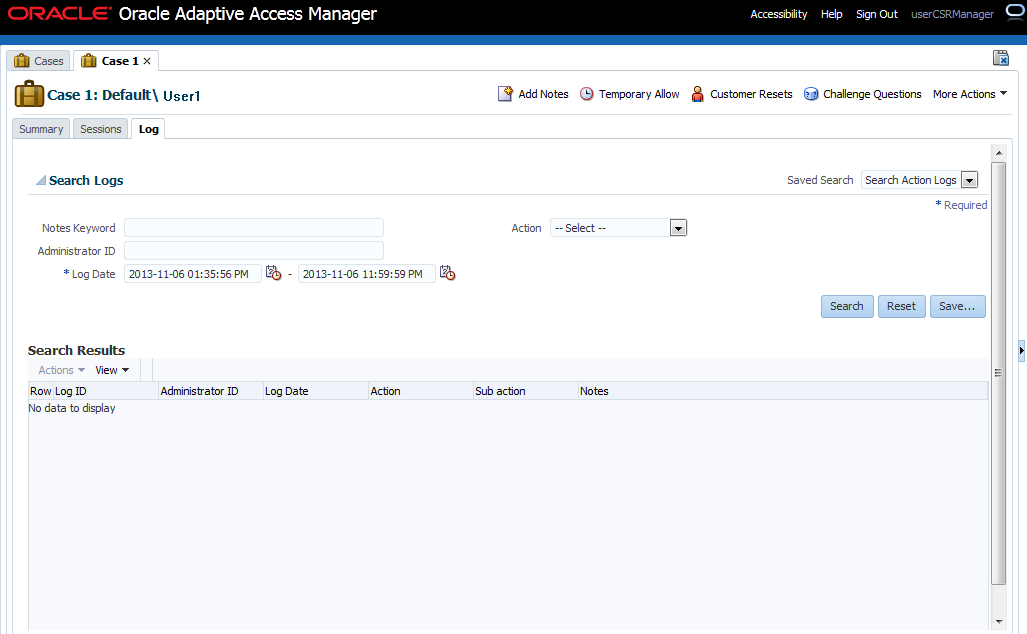This screenshot has height=634, width=1027.
Task: Sort by the Log Date column header
Action: pyautogui.click(x=316, y=390)
